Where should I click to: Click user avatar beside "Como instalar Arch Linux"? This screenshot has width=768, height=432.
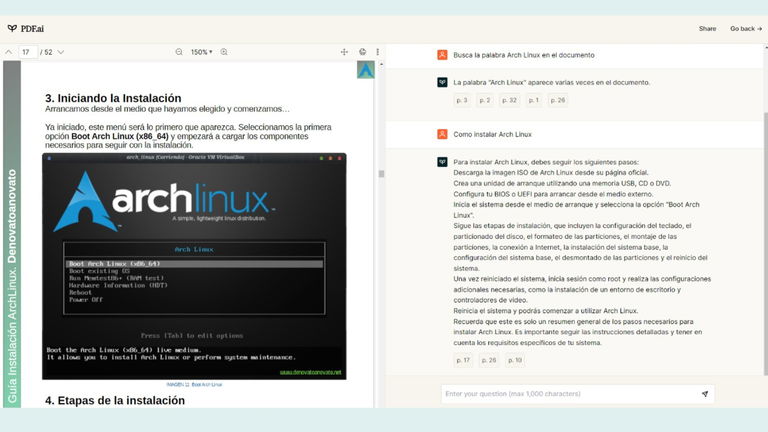coord(442,134)
